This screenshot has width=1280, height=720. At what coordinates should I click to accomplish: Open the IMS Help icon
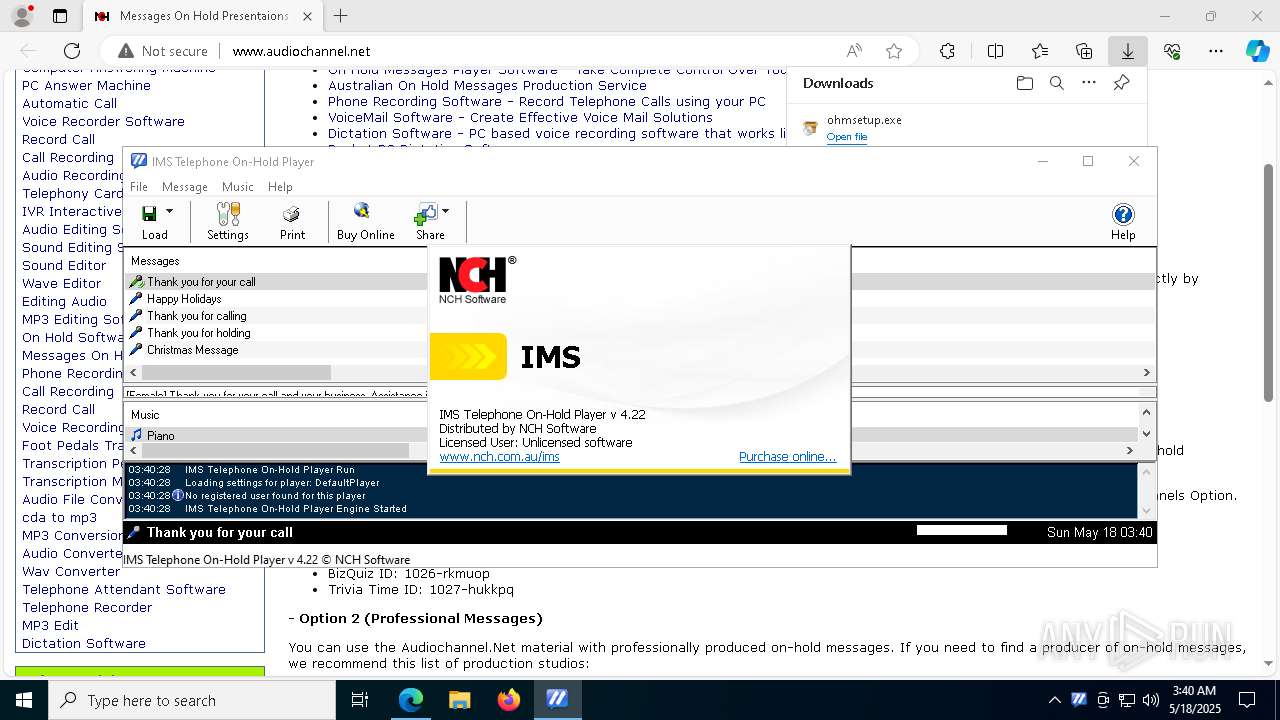tap(1123, 221)
